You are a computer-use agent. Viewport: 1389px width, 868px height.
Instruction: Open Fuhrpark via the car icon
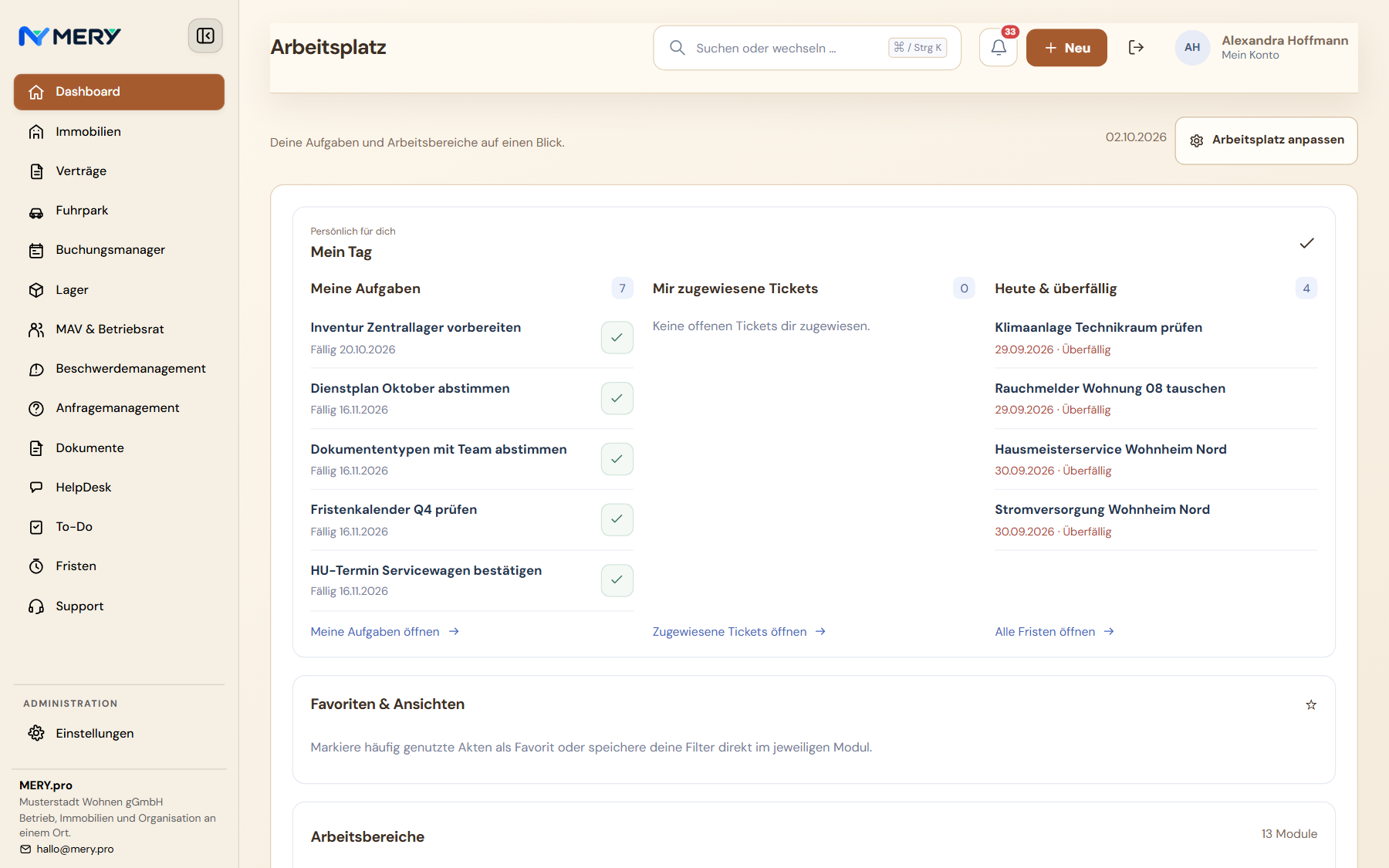pyautogui.click(x=36, y=211)
